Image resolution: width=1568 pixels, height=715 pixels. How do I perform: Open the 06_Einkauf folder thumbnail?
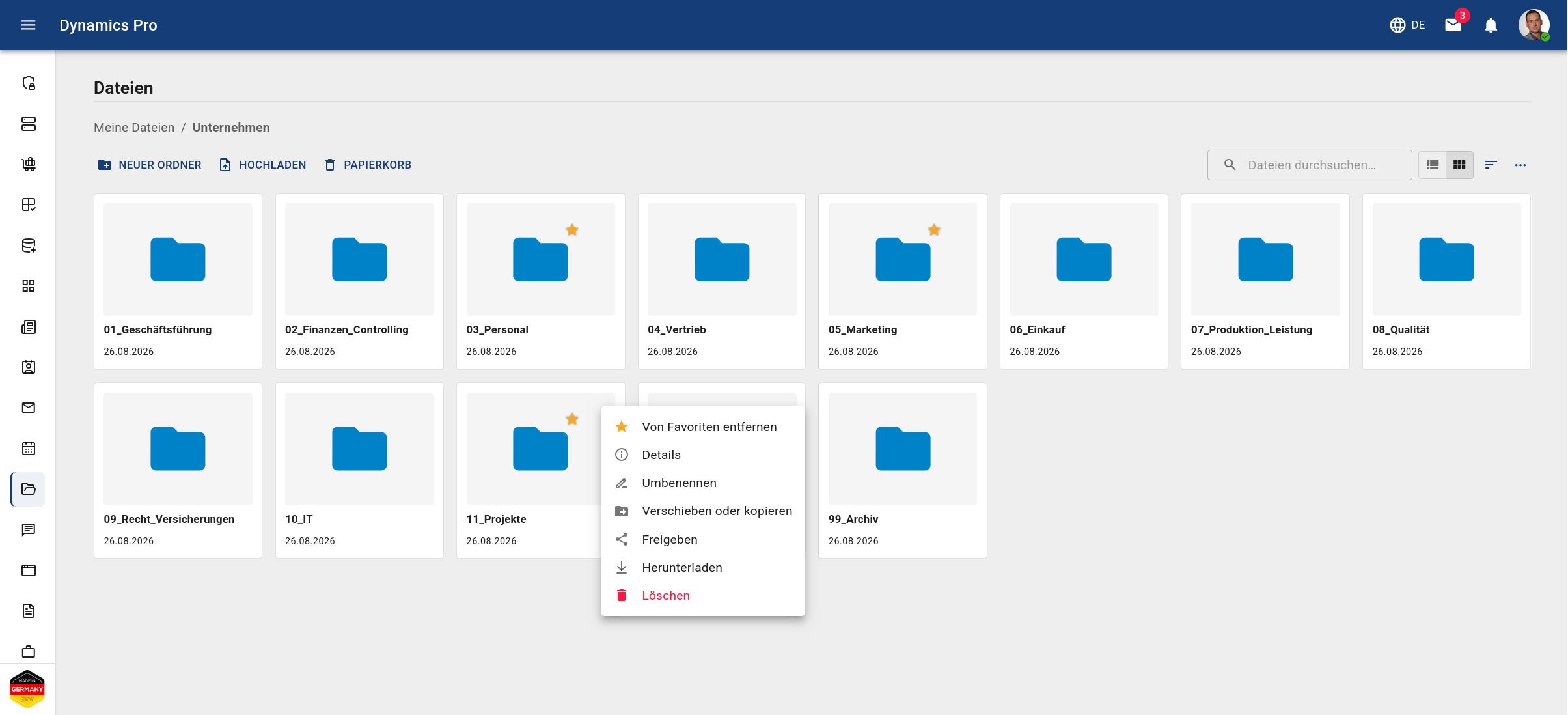pos(1084,259)
